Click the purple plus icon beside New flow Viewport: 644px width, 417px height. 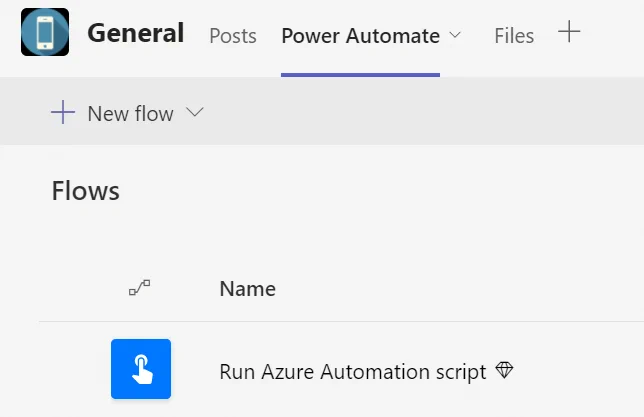click(x=63, y=112)
